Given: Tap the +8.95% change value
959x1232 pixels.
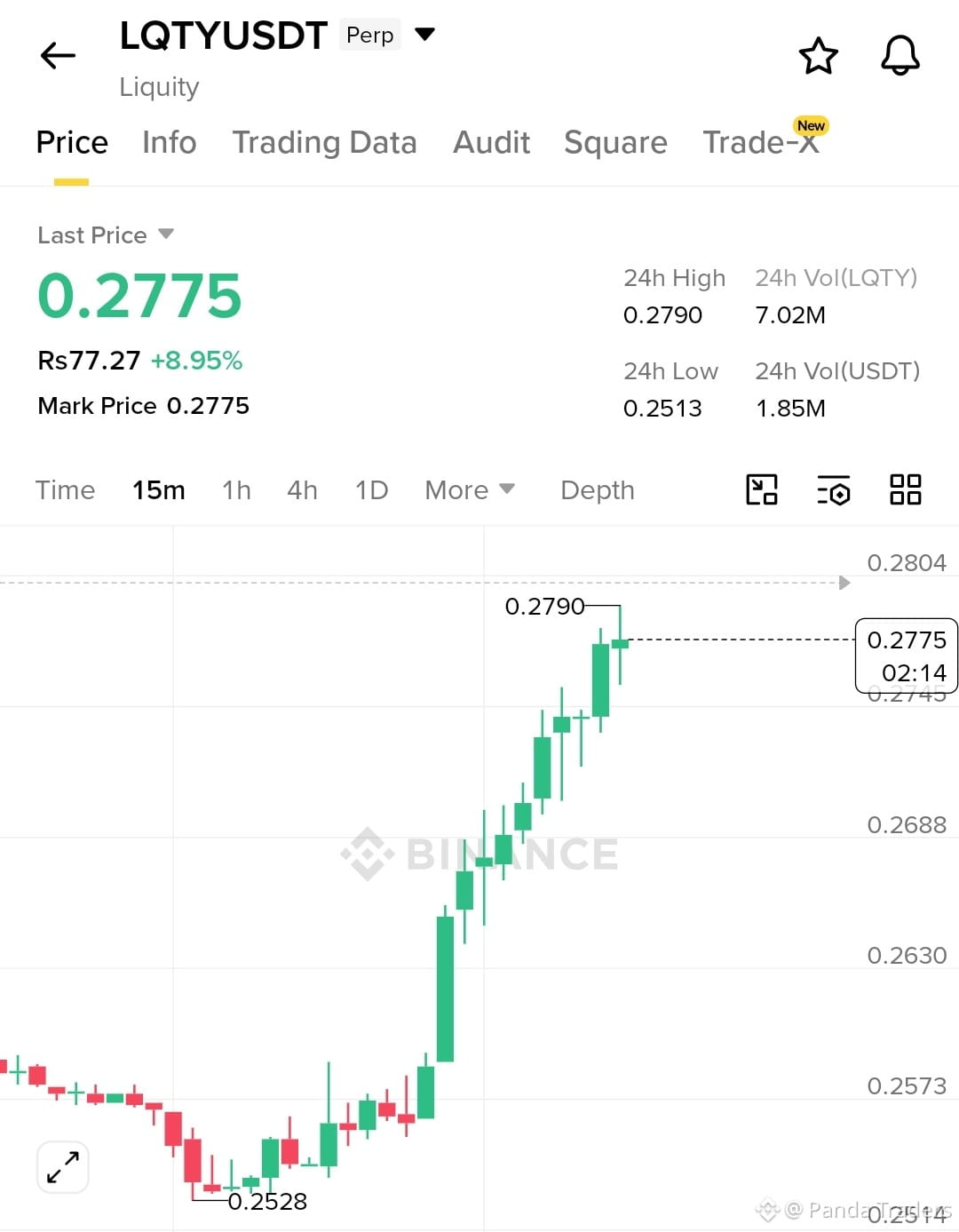Looking at the screenshot, I should 196,360.
